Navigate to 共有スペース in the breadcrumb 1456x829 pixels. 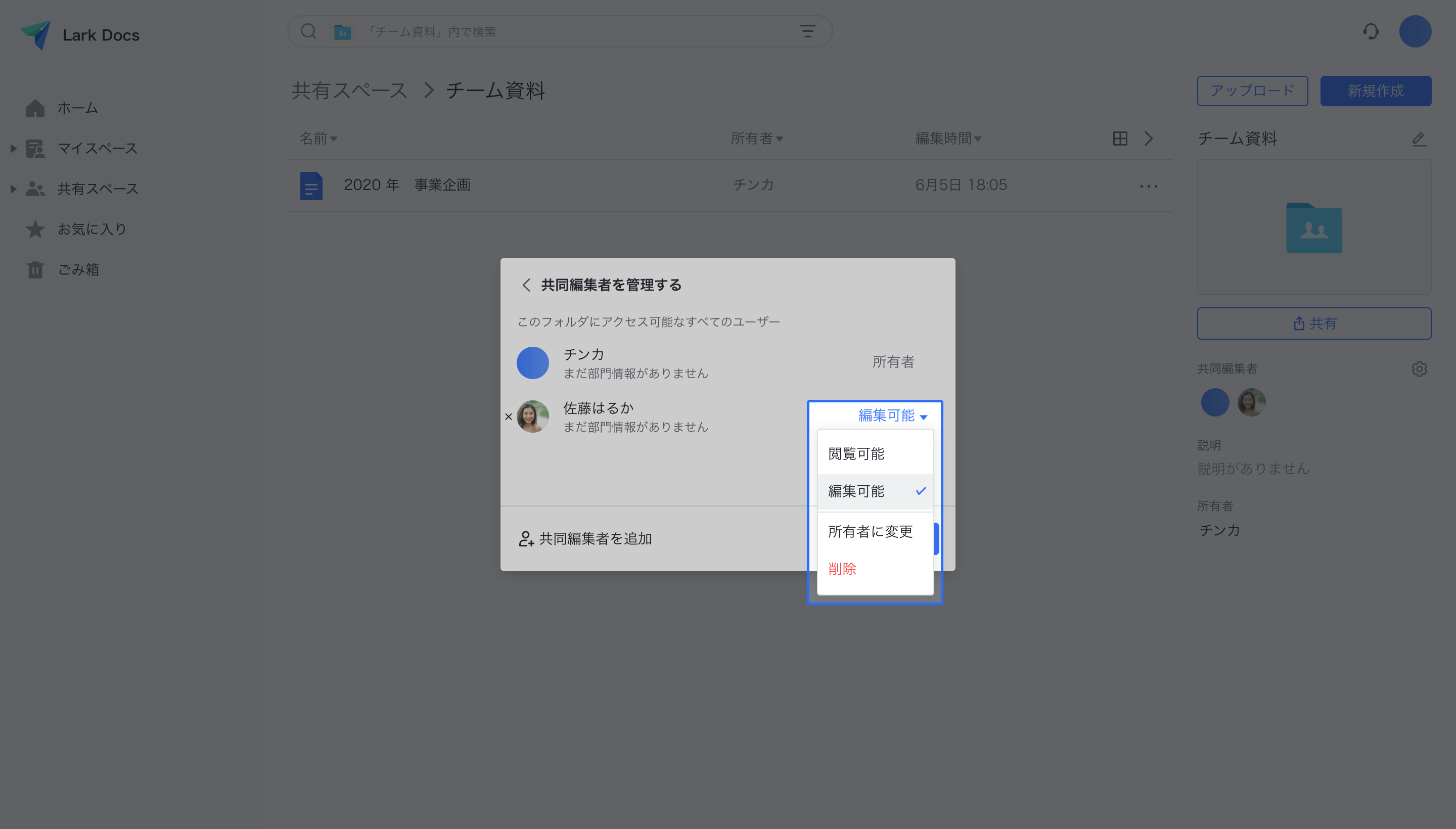349,90
